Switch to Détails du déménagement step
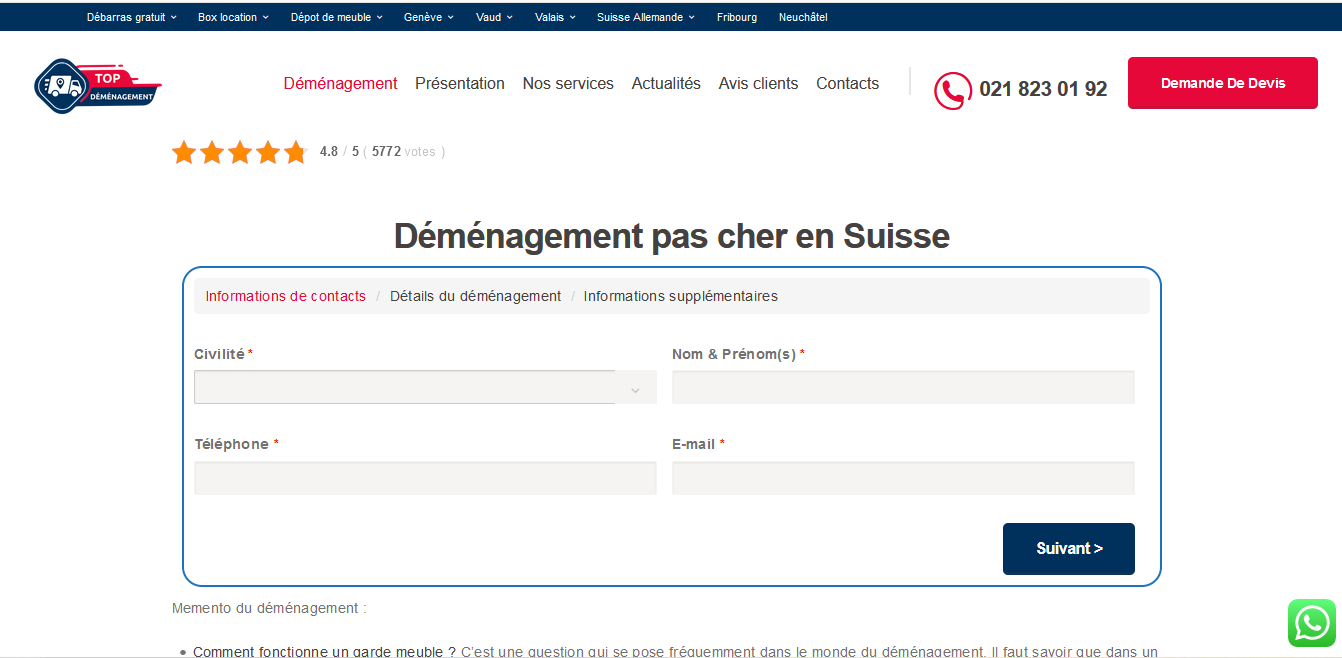The height and width of the screenshot is (658, 1342). (x=477, y=296)
